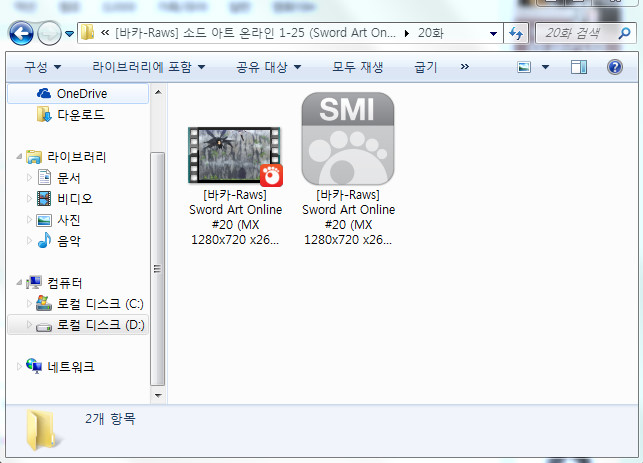Select the Sword Art Online #20 video thumbnail
The image size is (643, 463).
coord(235,156)
